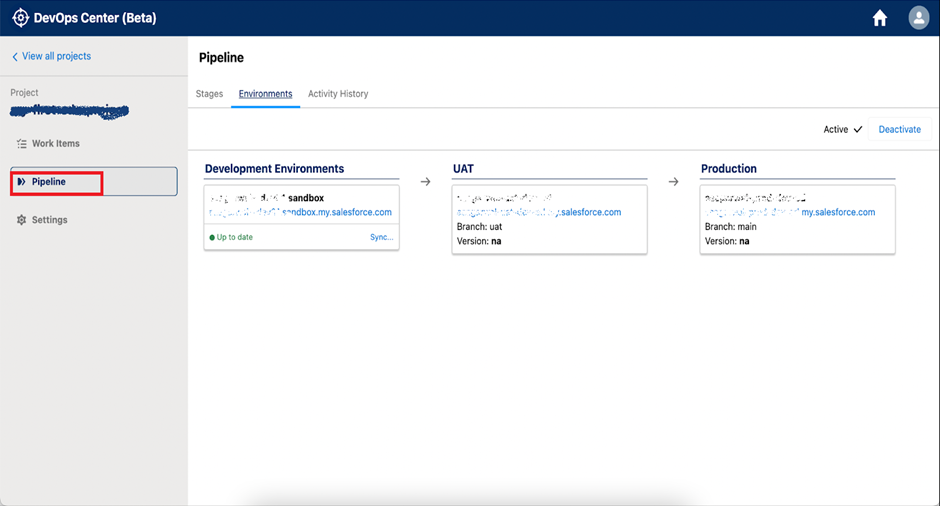Open the UAT environment salesforce.com link
Viewport: 940px width, 506px height.
pyautogui.click(x=539, y=212)
